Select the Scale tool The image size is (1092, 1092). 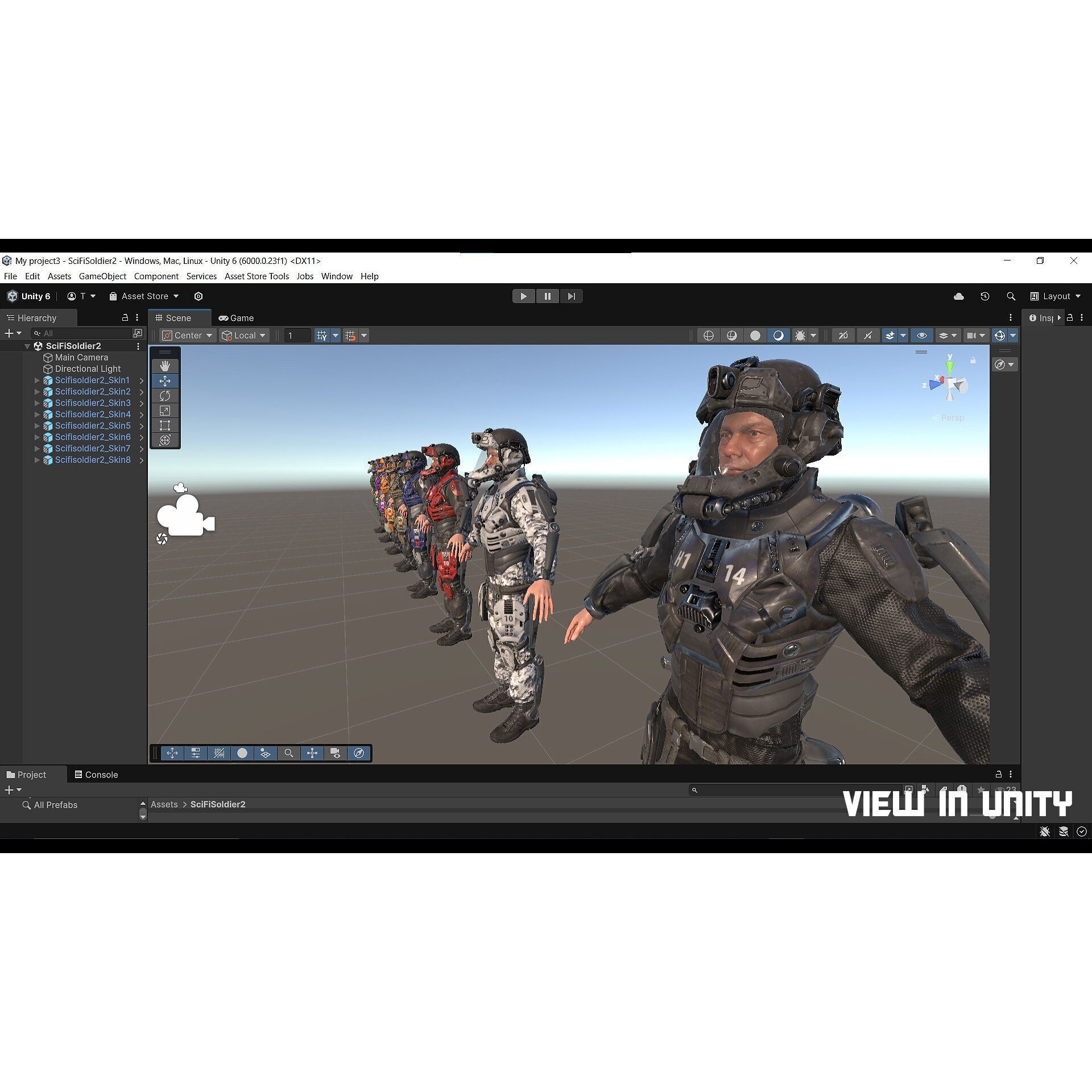(x=165, y=410)
